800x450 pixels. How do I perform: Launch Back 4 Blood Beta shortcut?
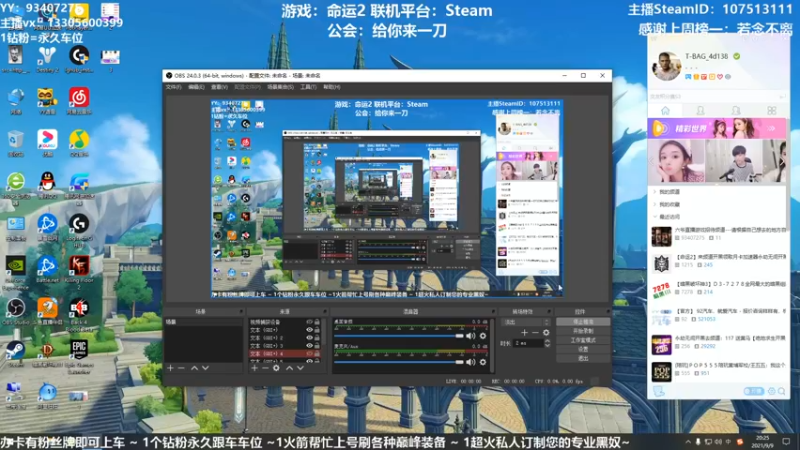[79, 315]
